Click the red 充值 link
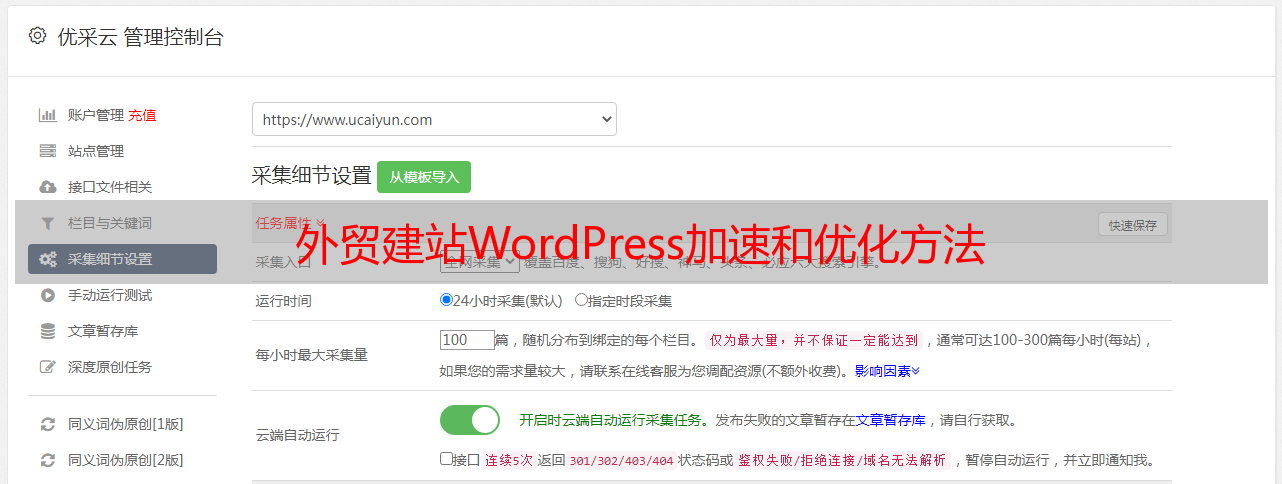Screen dimensions: 1282x484 pyautogui.click(x=142, y=115)
